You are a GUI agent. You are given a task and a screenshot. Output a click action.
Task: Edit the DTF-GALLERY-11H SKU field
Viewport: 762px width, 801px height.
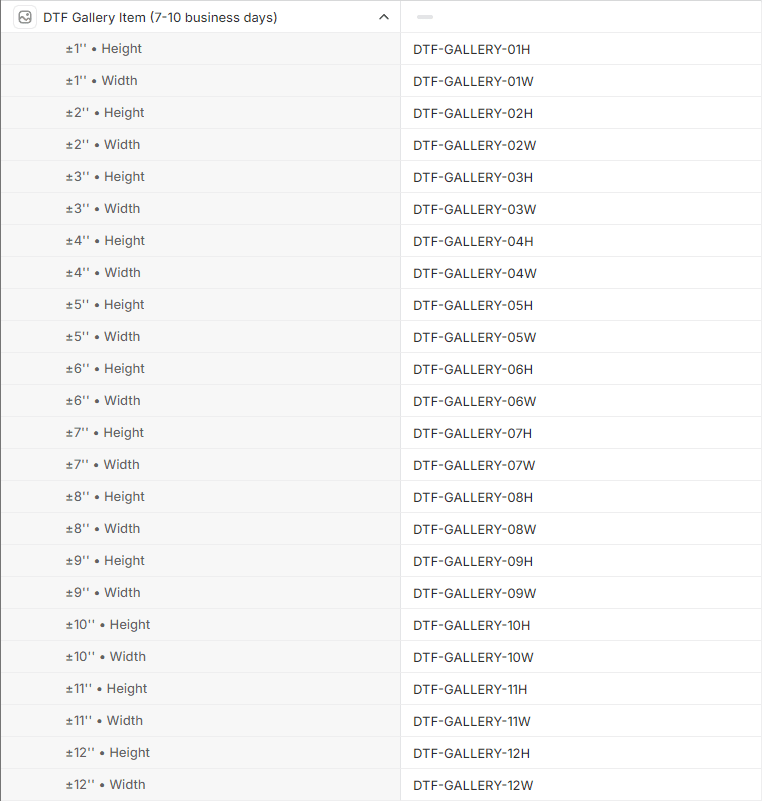[470, 689]
